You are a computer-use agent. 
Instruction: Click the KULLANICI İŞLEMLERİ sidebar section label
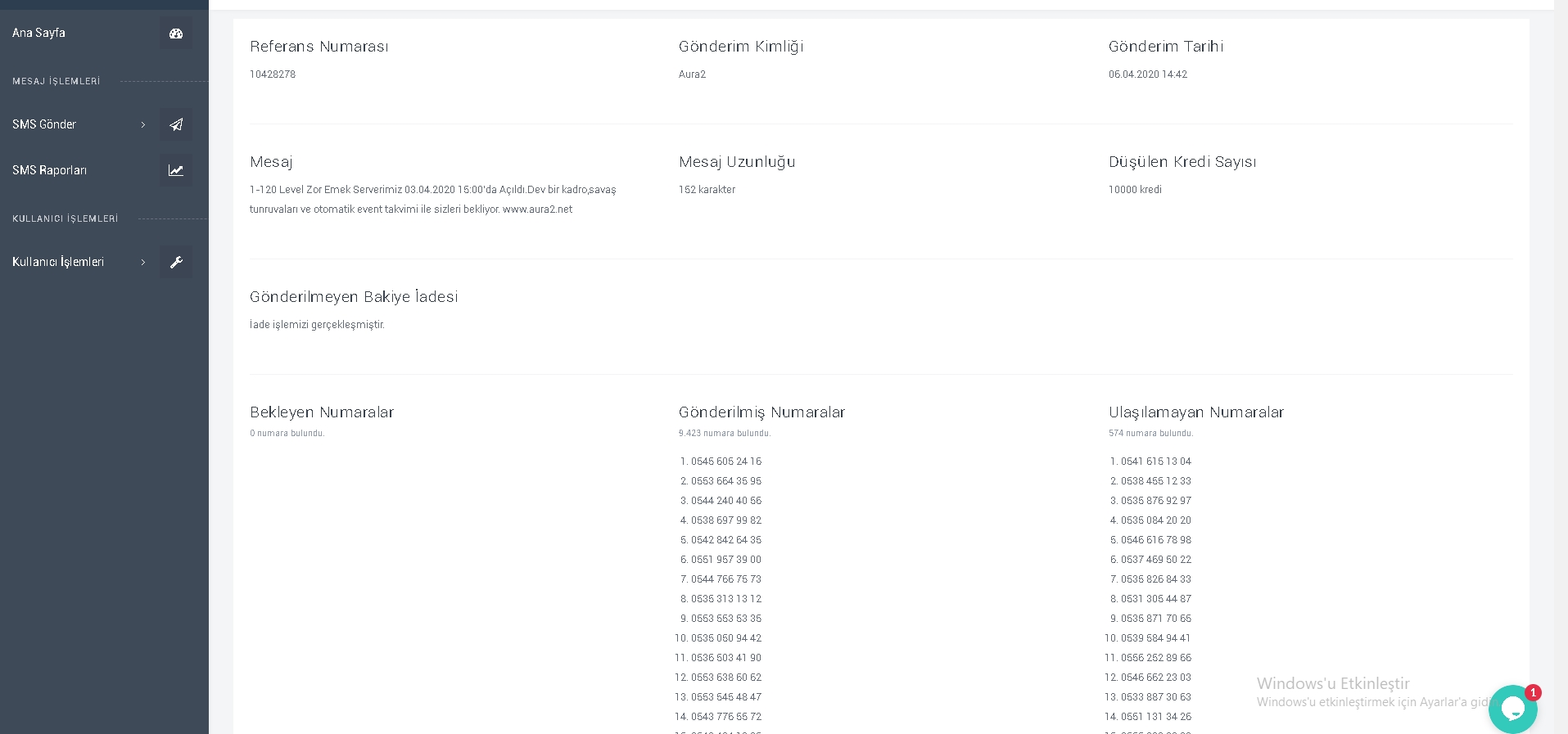(66, 219)
